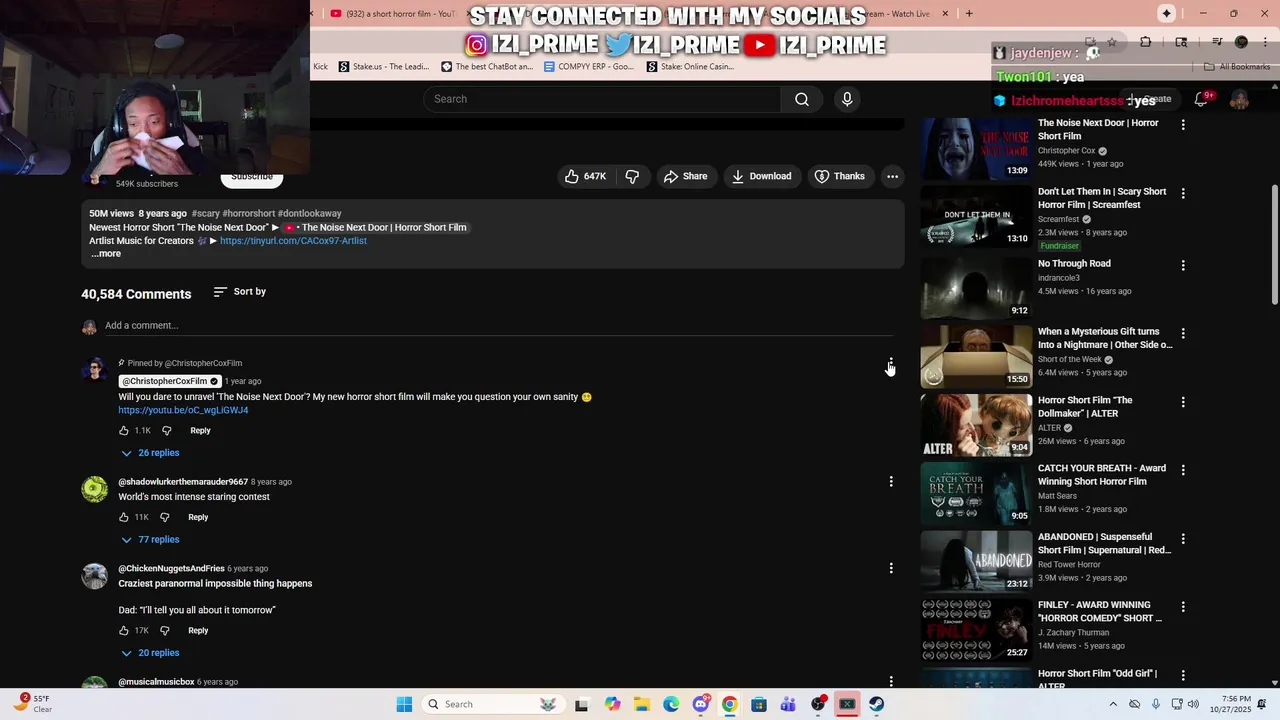Open options for ChickenNuggetsAndFries comment

click(891, 568)
